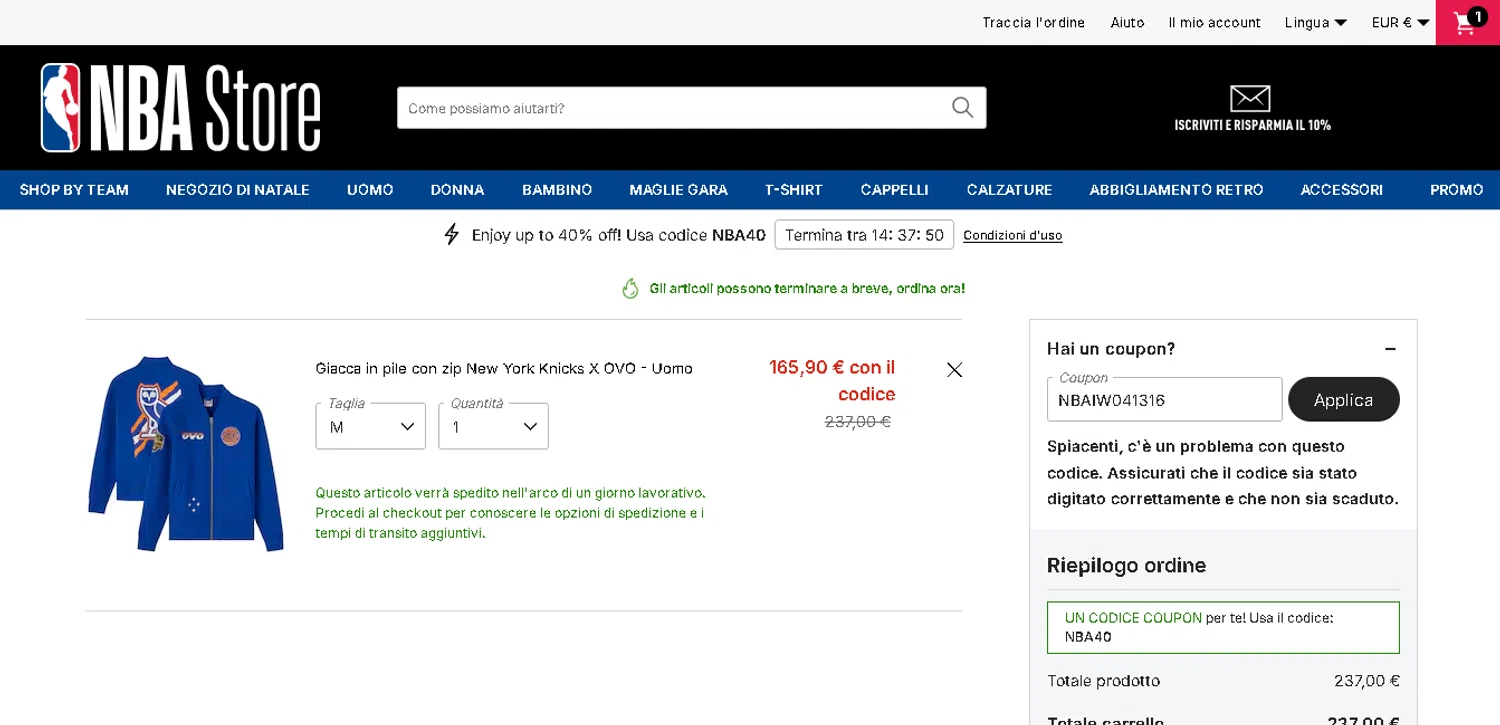
Task: Click the coupon error message text
Action: [1222, 473]
